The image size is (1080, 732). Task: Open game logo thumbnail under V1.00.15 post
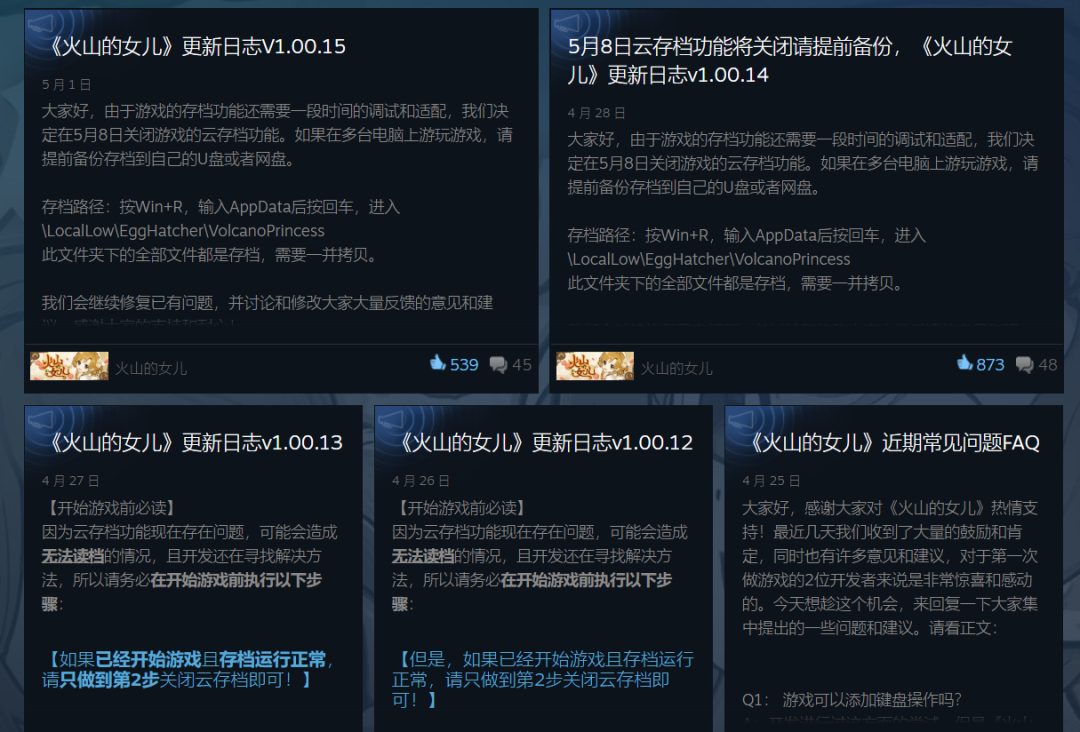69,366
